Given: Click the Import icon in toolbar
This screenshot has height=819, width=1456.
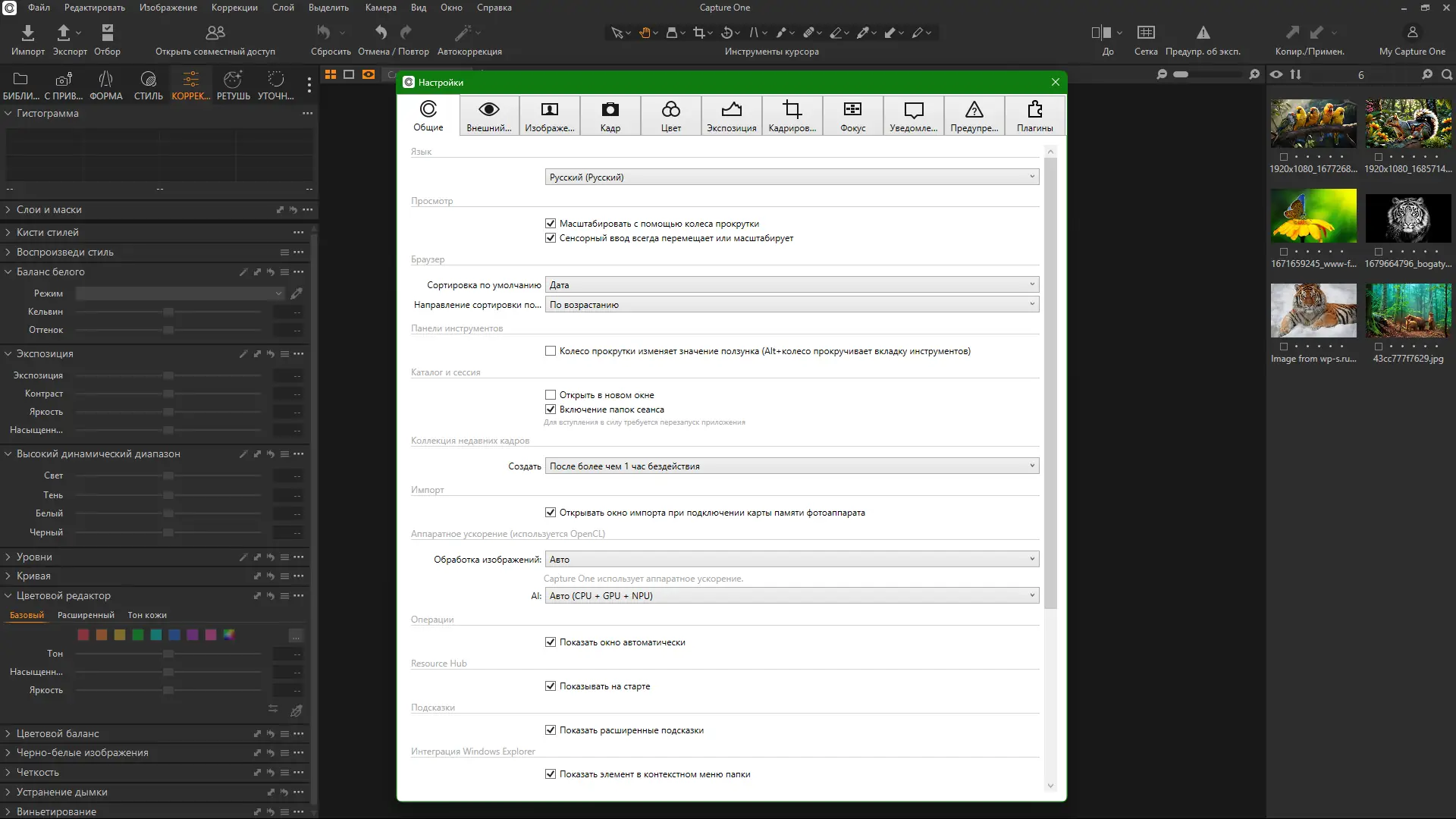Looking at the screenshot, I should [x=27, y=33].
